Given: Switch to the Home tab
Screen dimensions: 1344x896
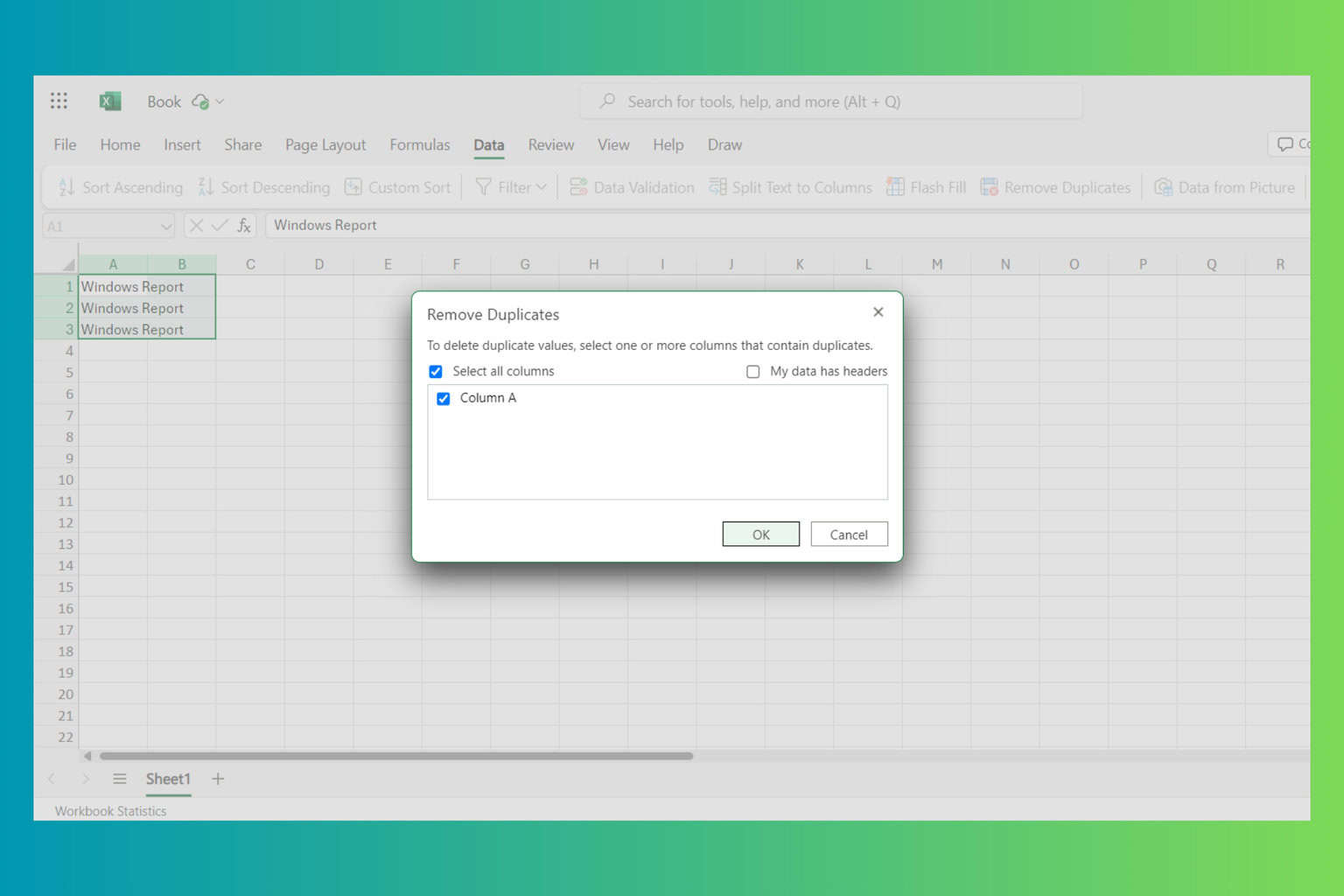Looking at the screenshot, I should (120, 144).
